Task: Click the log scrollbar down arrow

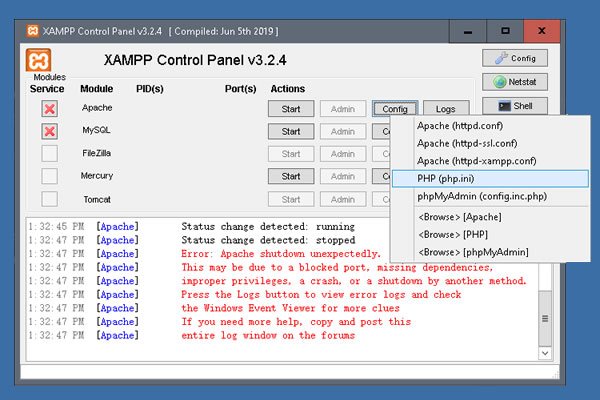Action: pos(545,353)
